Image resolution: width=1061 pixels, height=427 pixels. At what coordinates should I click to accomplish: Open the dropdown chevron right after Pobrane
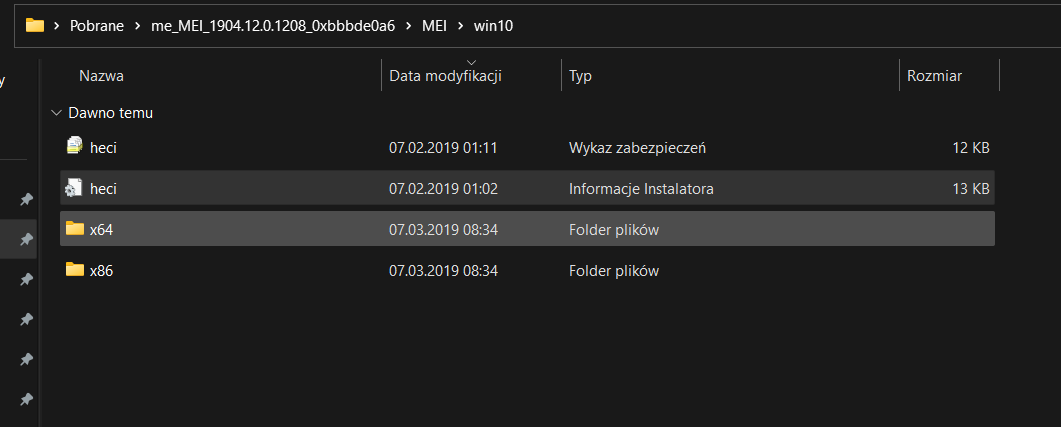pos(135,25)
